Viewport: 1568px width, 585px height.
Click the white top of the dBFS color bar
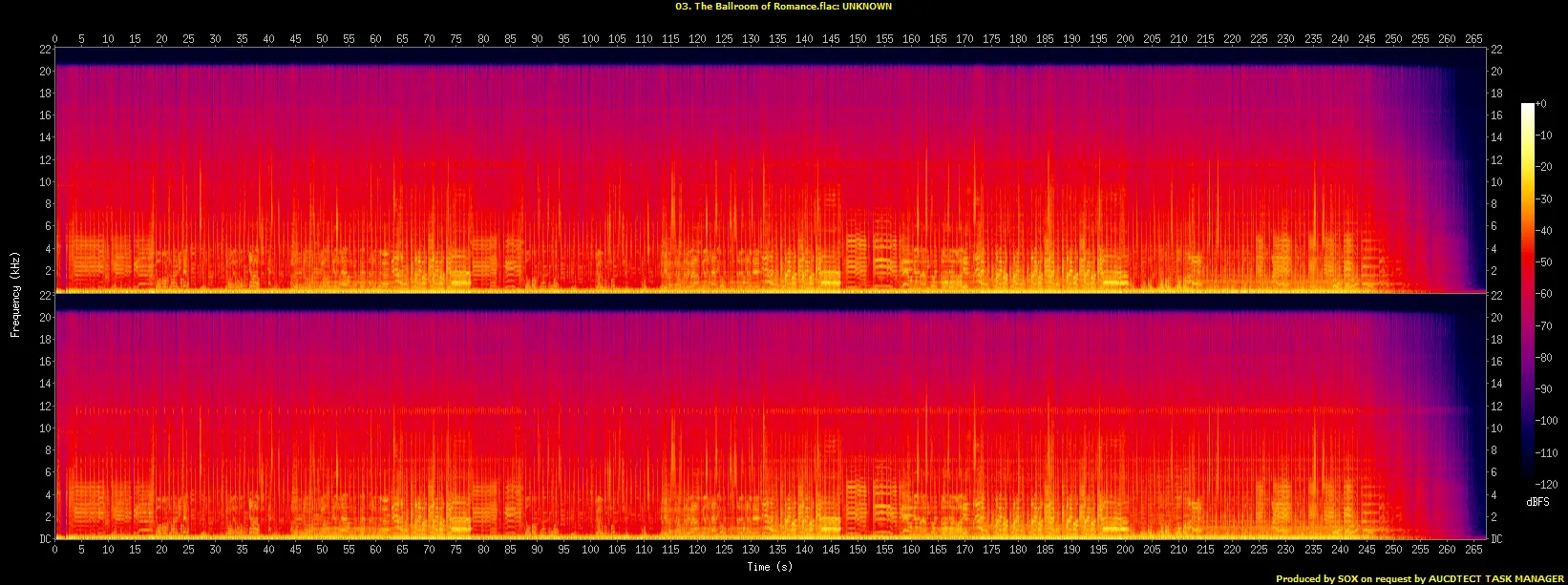[1527, 106]
